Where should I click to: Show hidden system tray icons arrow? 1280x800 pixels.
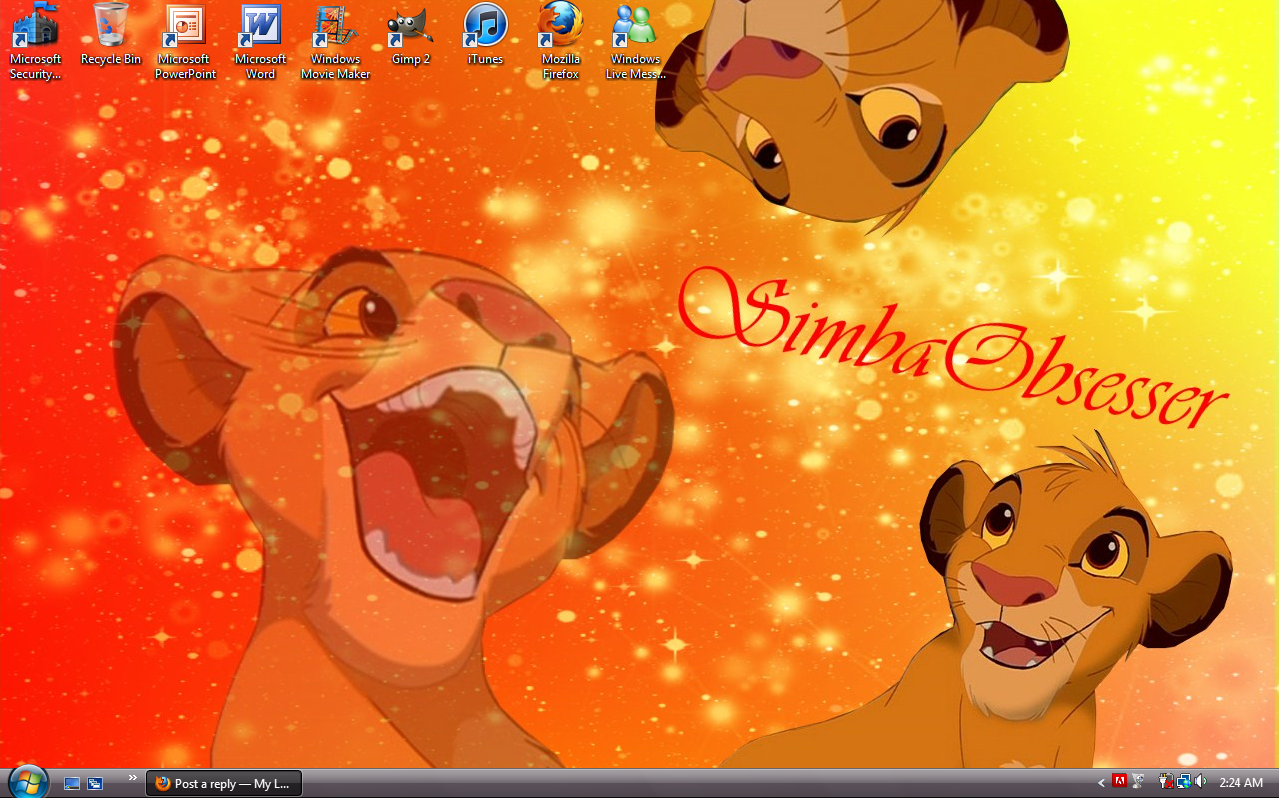pos(1101,782)
